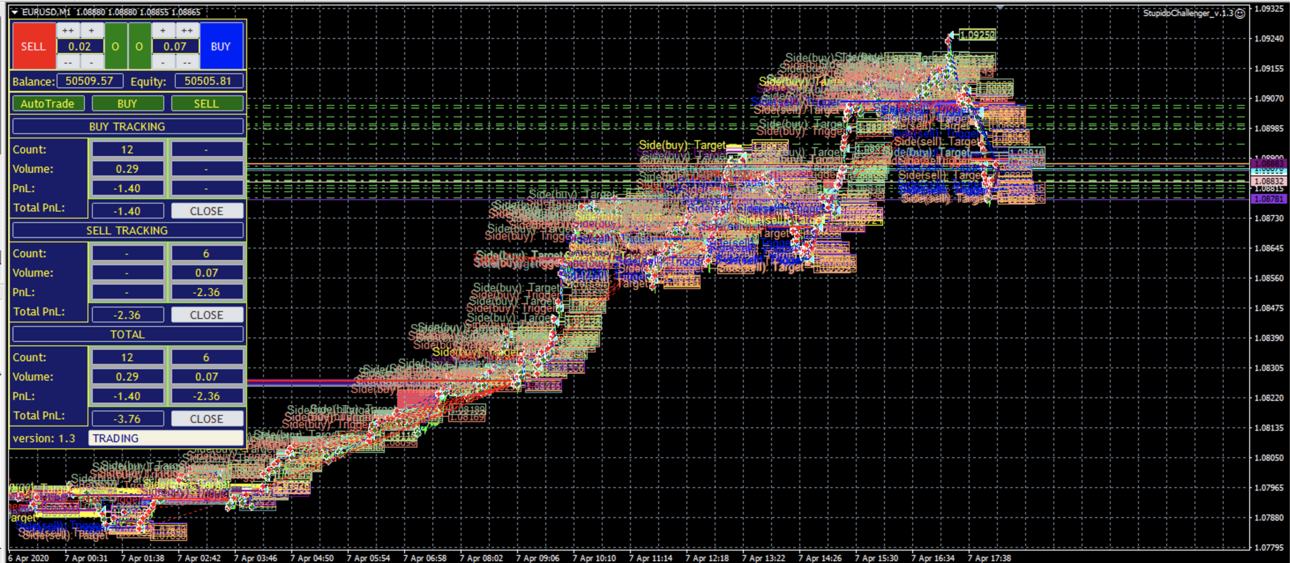The image size is (1290, 563).
Task: Click the 1.09250 price tag on chart
Action: [x=977, y=35]
